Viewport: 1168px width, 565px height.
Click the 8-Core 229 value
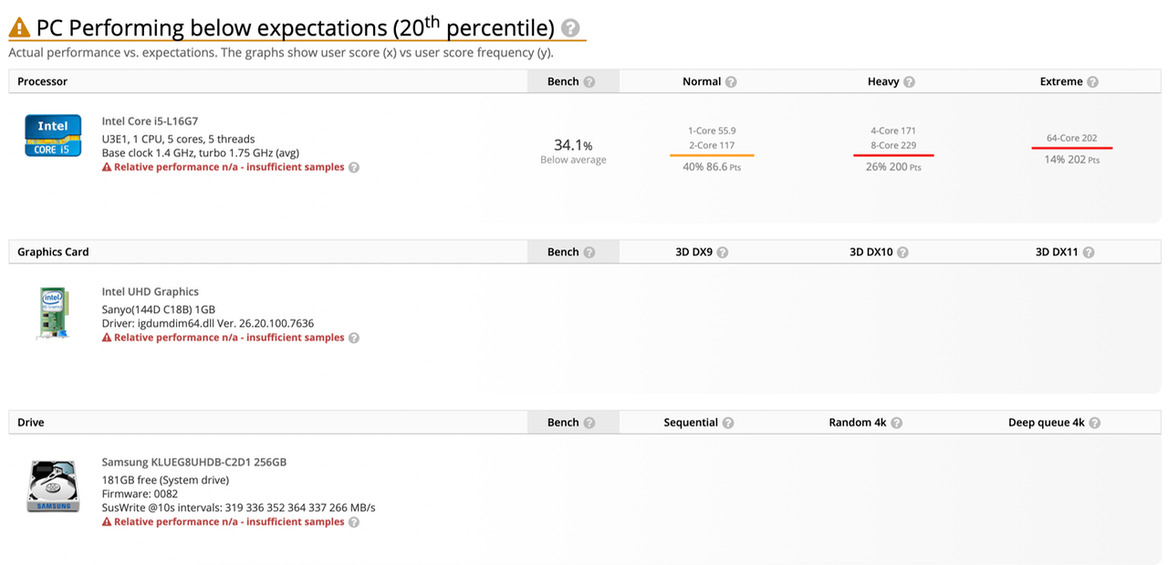(893, 145)
